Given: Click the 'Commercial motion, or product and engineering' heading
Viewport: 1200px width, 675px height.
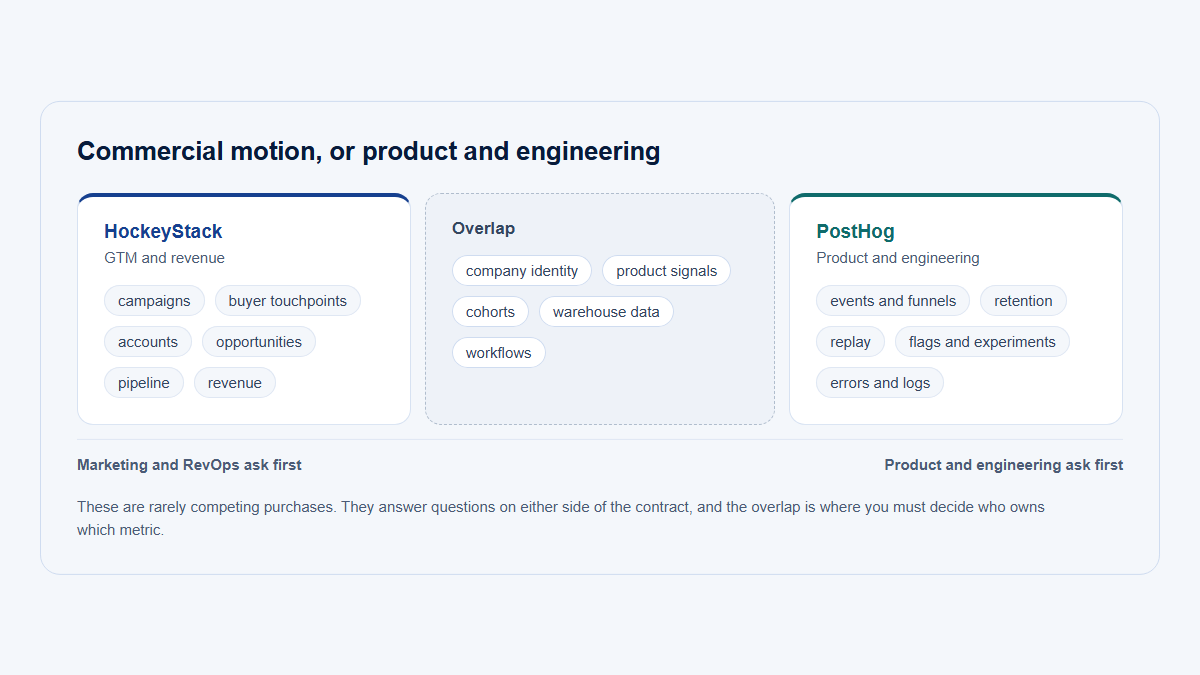Looking at the screenshot, I should coord(369,151).
